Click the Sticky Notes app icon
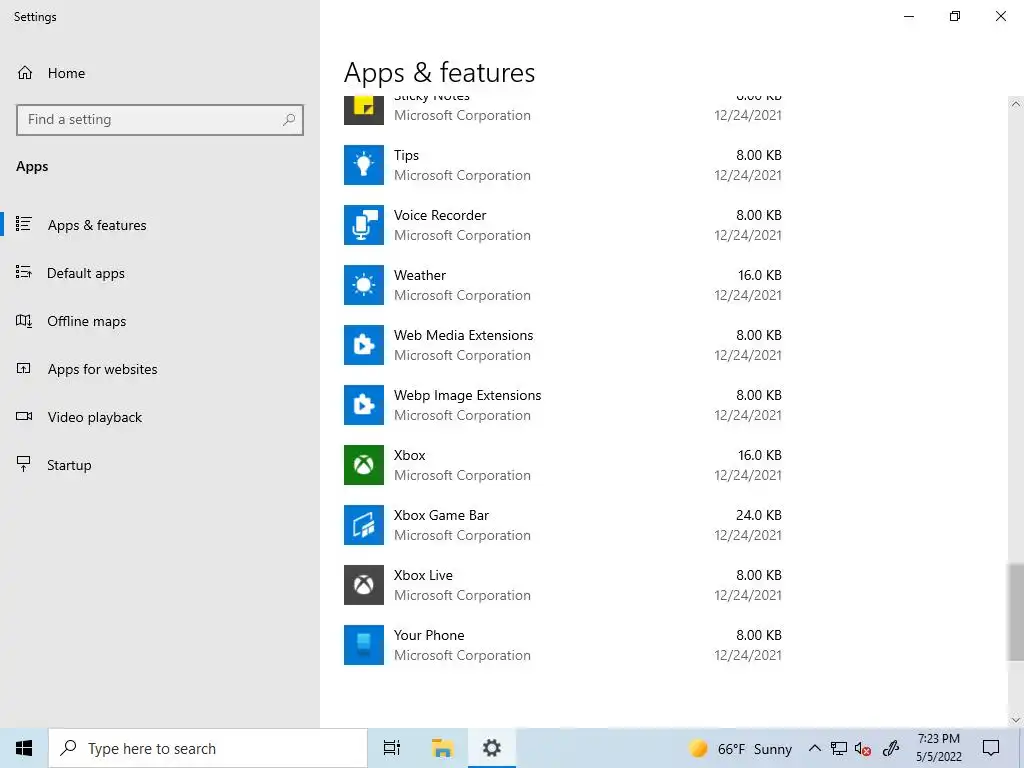Screen dimensions: 1024x768 (364, 110)
